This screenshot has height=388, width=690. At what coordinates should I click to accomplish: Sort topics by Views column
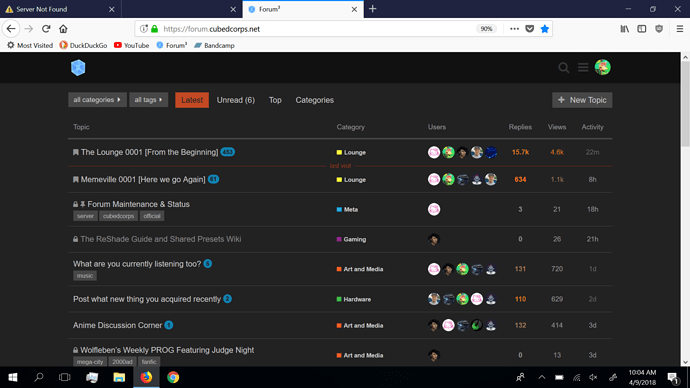point(557,127)
